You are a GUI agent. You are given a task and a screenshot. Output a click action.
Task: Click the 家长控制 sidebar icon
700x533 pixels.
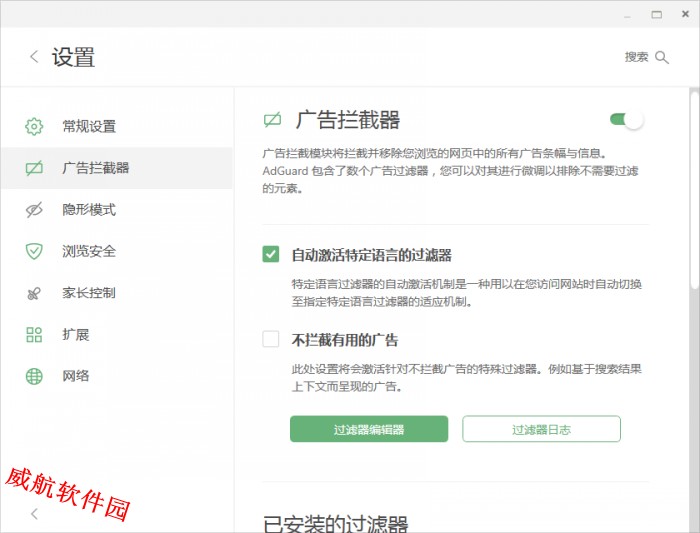pyautogui.click(x=34, y=293)
